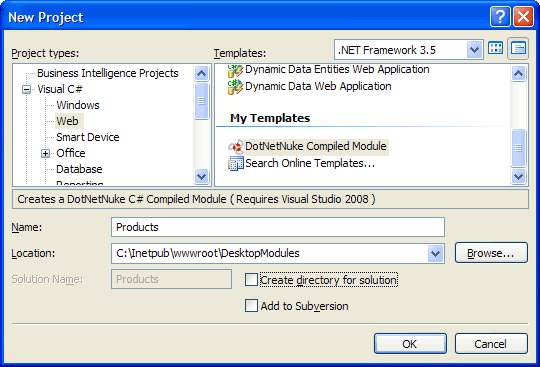Select Visual C# project type

click(60, 89)
